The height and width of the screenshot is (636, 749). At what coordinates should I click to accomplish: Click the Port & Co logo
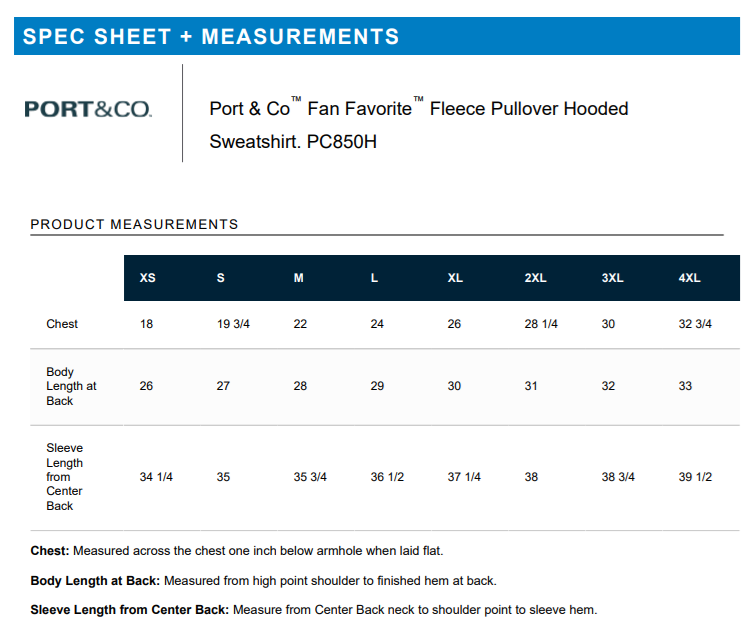click(88, 108)
